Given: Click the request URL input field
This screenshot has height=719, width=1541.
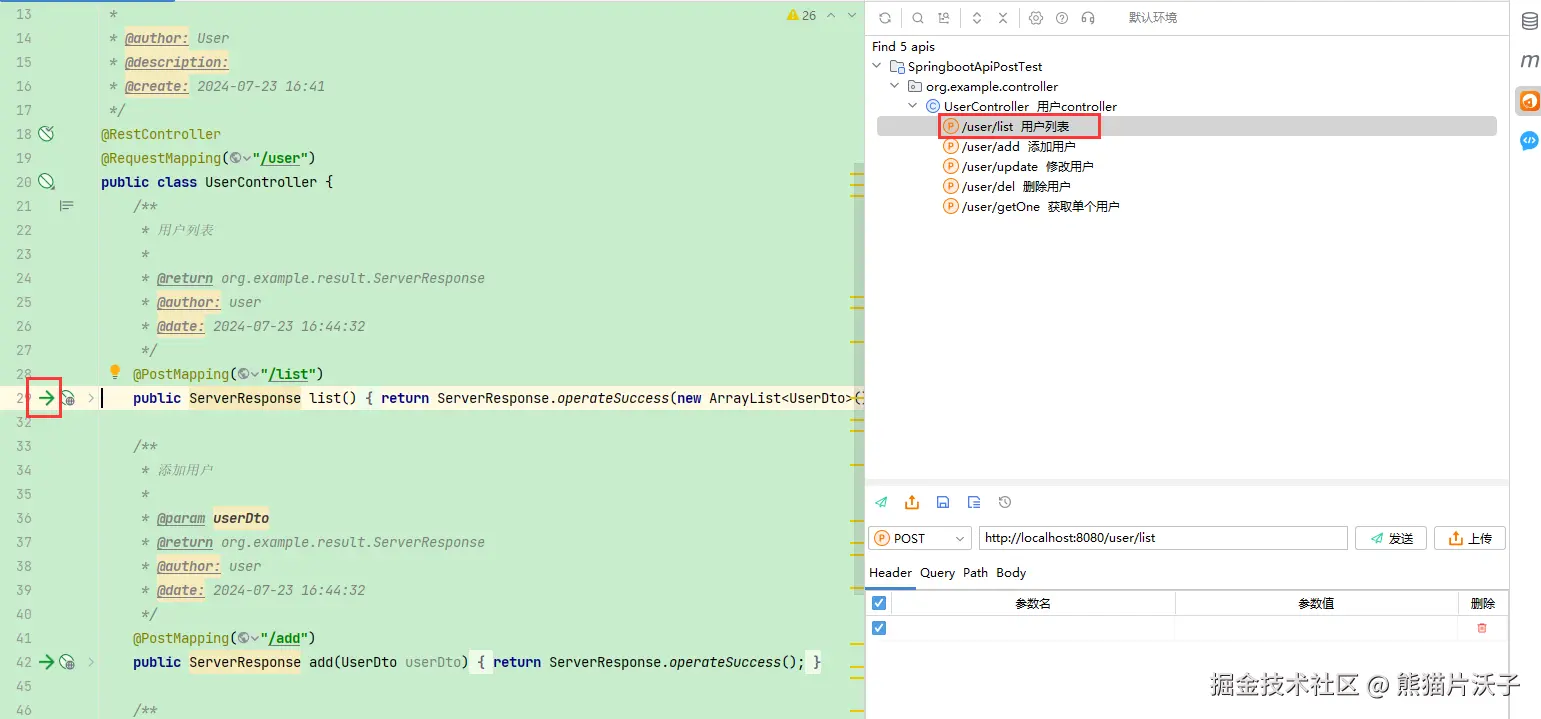Looking at the screenshot, I should (x=1163, y=538).
